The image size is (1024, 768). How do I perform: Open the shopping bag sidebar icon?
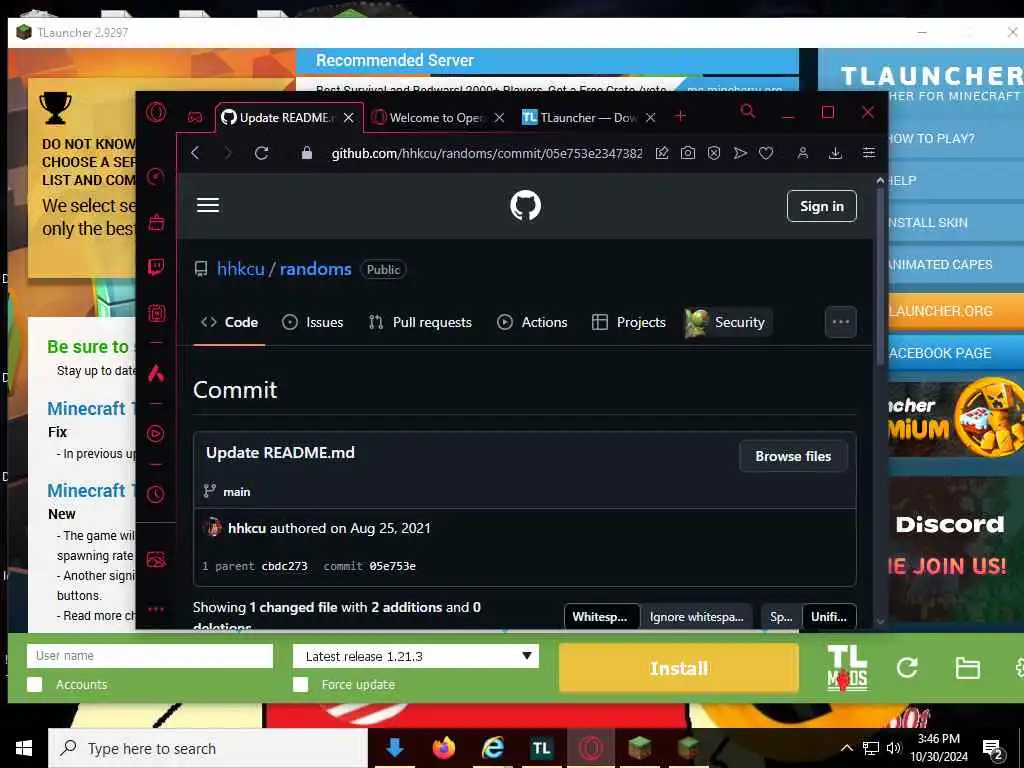click(156, 222)
